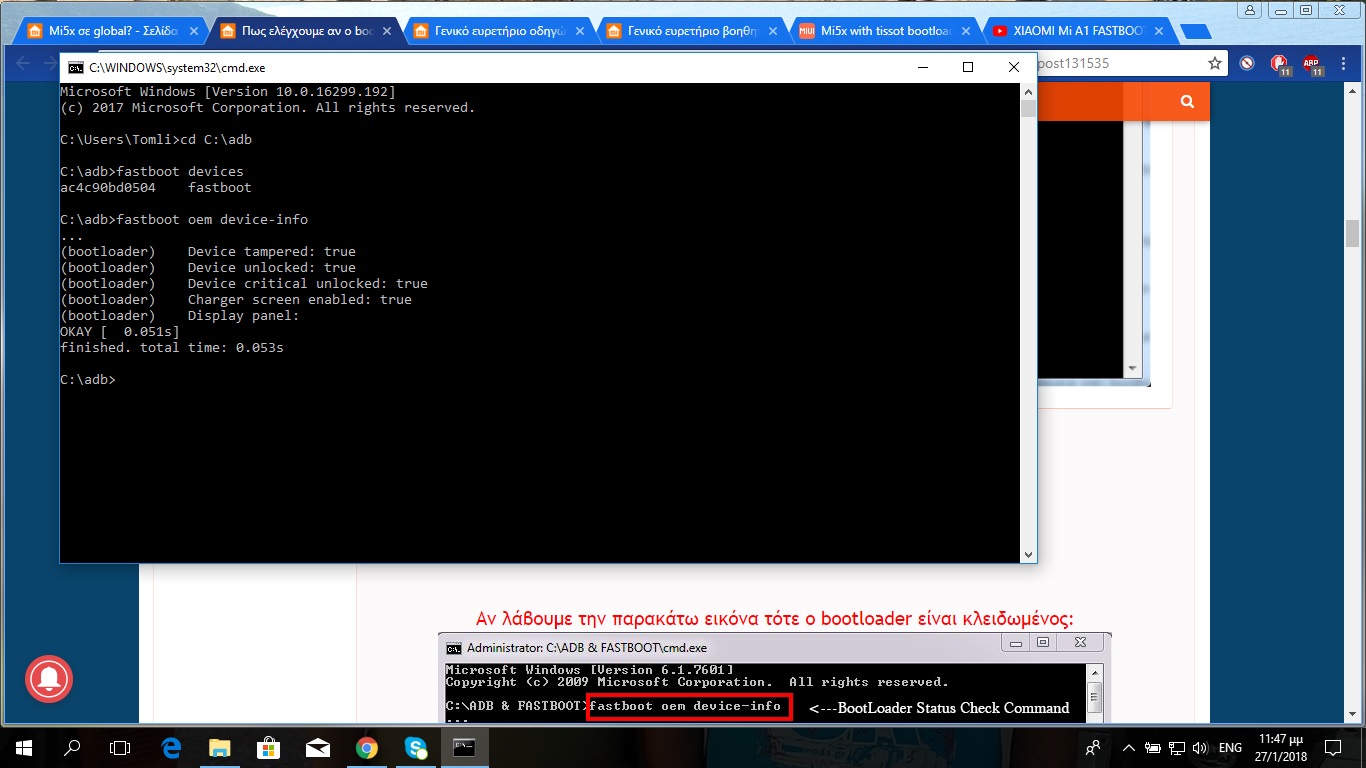Open Action Center notifications icon

tap(1333, 747)
